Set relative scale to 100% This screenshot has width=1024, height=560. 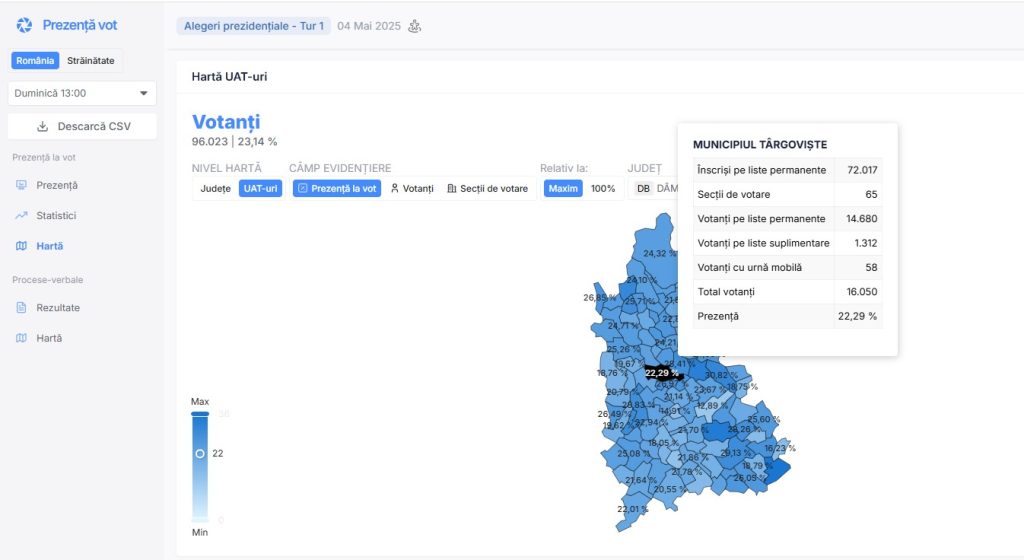pyautogui.click(x=603, y=188)
